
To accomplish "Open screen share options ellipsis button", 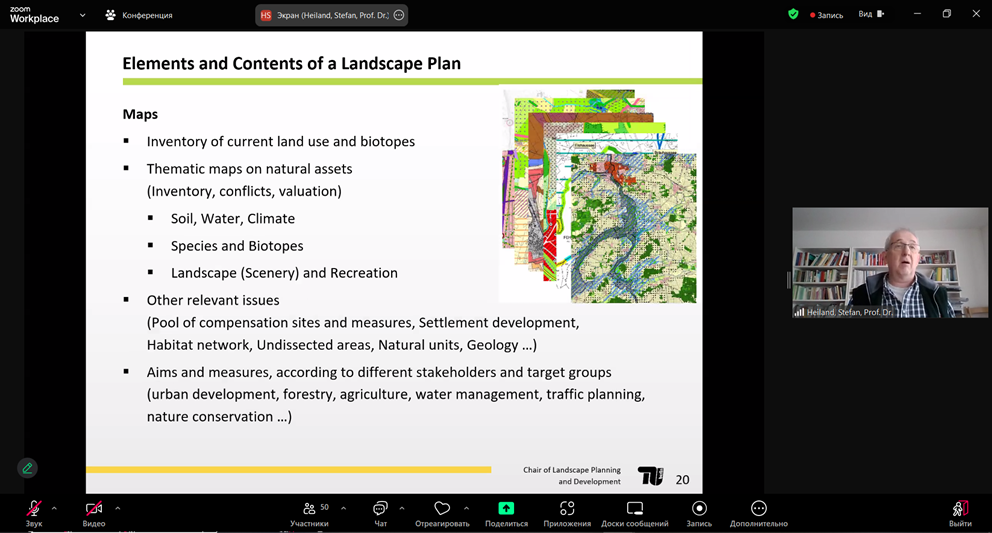I will pos(399,15).
